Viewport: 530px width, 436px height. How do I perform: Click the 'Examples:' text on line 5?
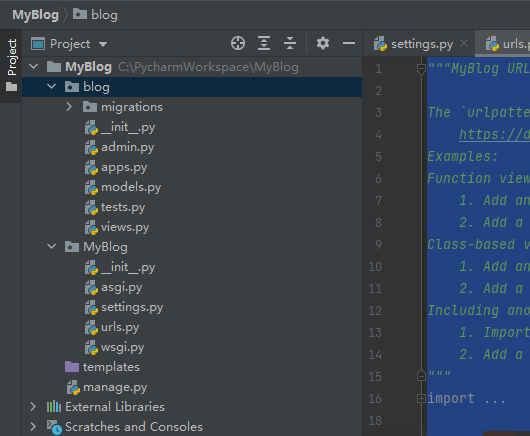(x=462, y=156)
